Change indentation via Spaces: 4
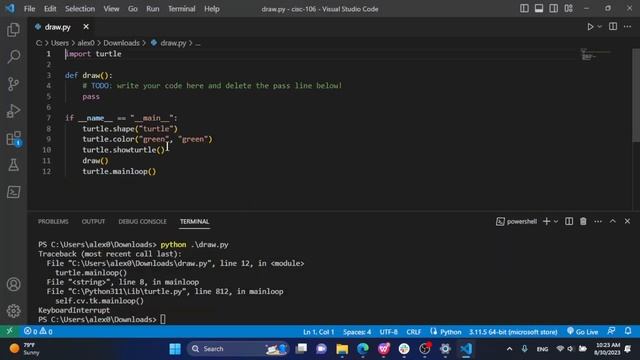This screenshot has height=360, width=640. click(357, 332)
